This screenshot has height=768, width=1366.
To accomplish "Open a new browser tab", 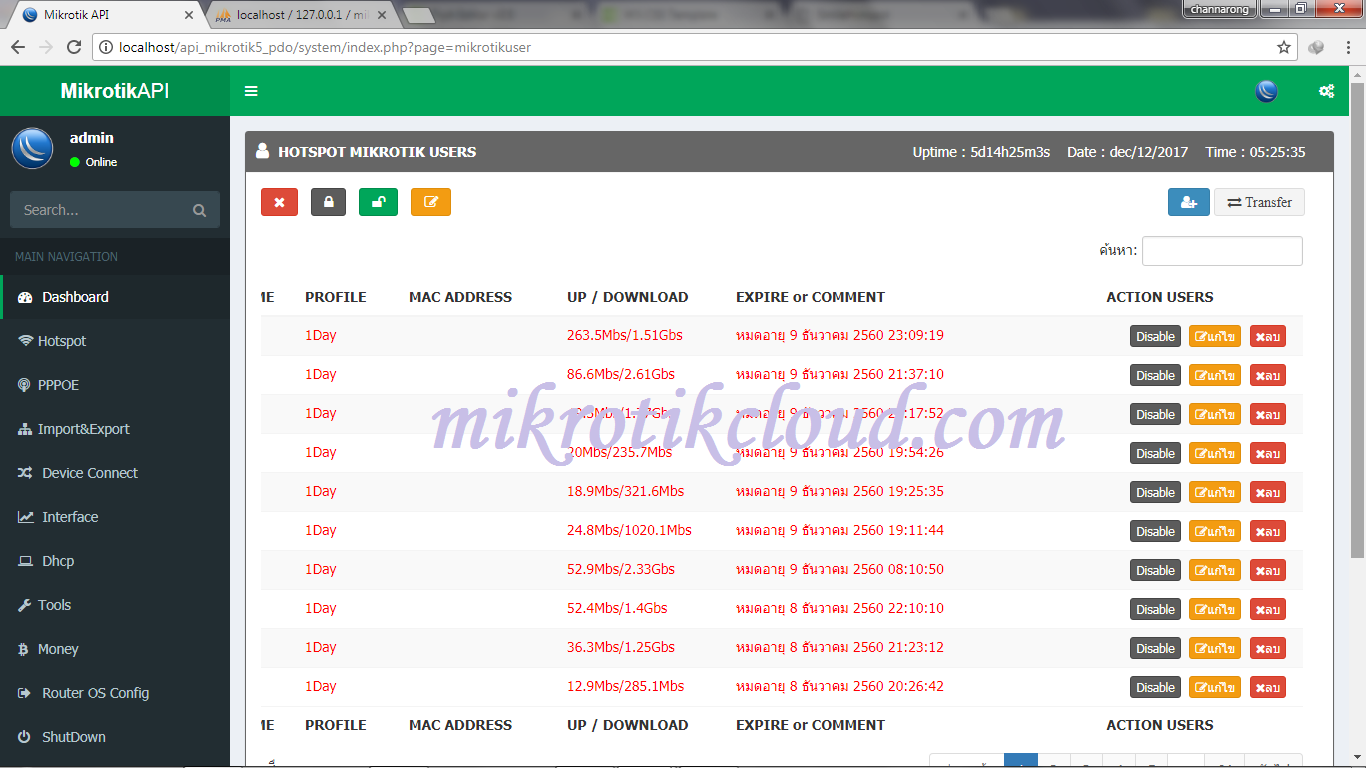I will click(x=419, y=15).
